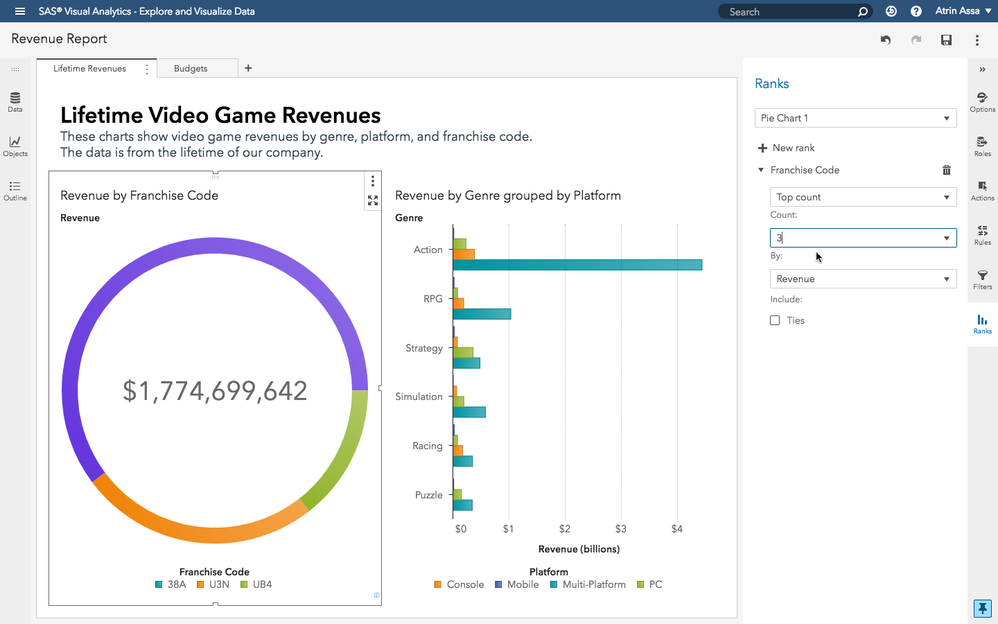Click the green UB4 legend swatch
This screenshot has width=998, height=624.
click(244, 585)
